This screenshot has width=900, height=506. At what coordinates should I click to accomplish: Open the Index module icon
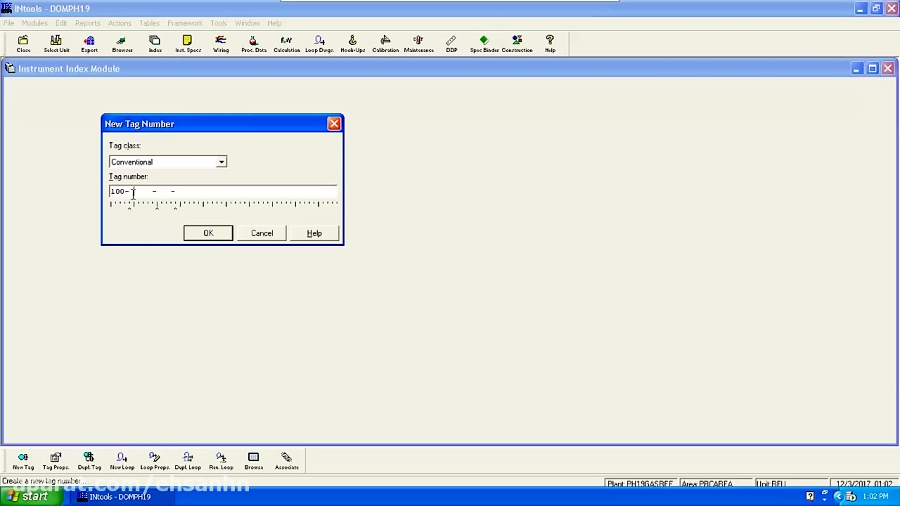tap(155, 44)
